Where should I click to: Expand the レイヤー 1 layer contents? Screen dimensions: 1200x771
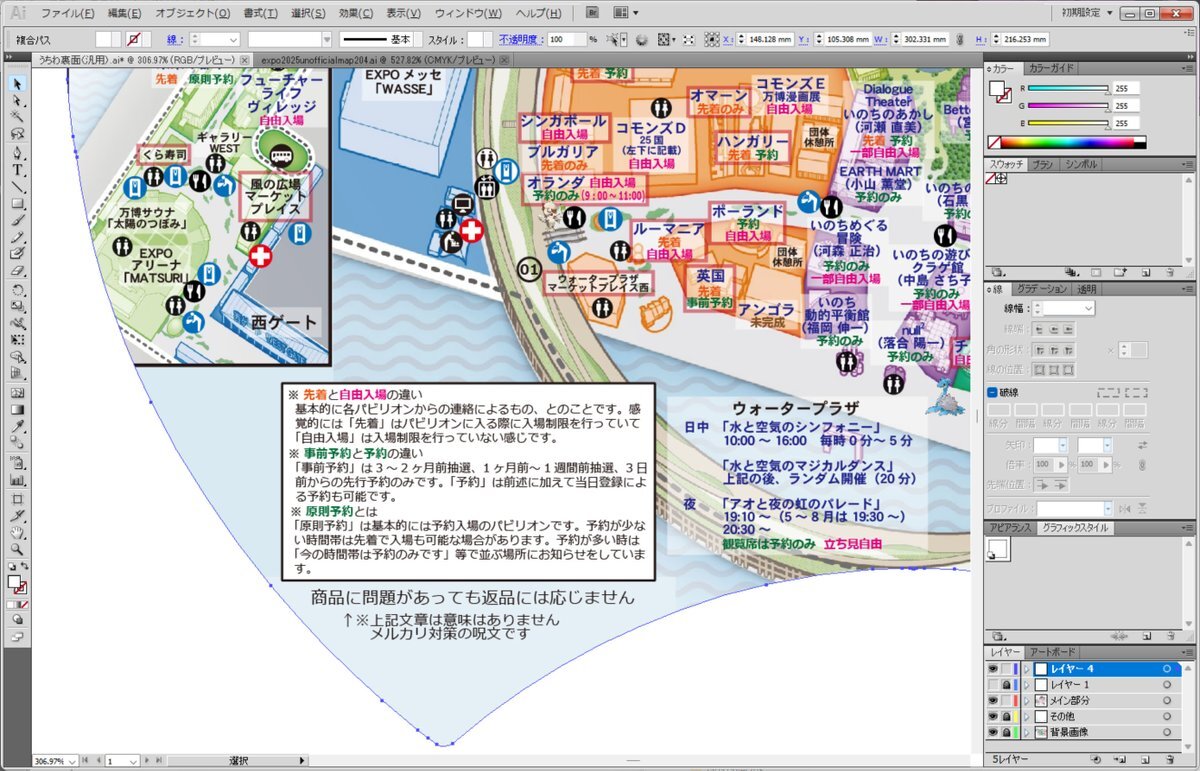coord(1025,685)
